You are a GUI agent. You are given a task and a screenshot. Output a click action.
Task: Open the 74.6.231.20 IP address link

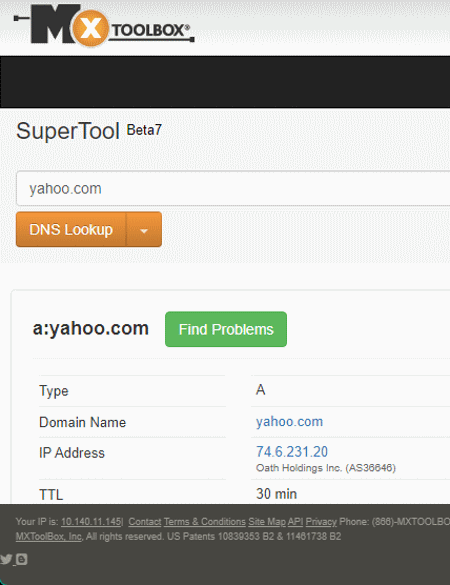tap(292, 451)
